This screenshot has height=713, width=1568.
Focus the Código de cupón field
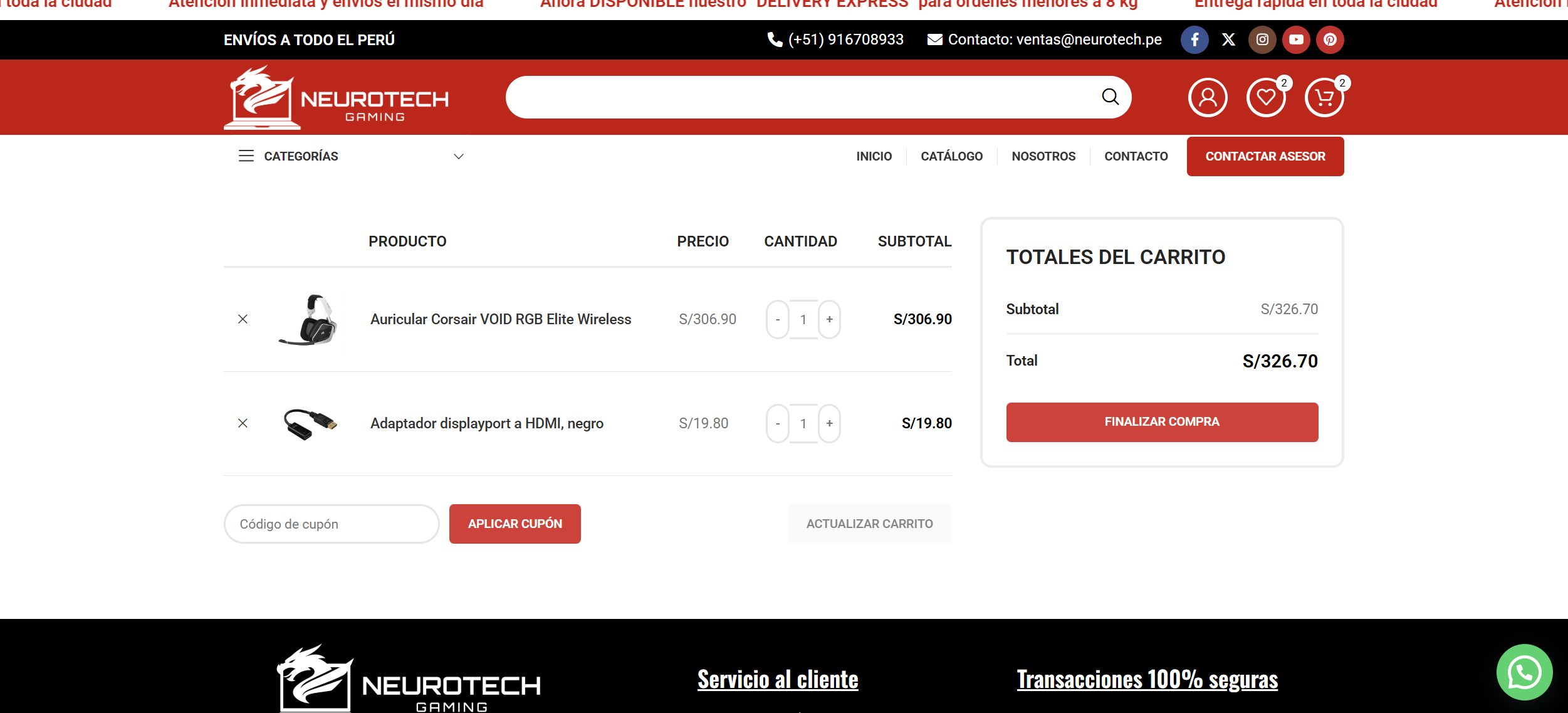tap(331, 524)
